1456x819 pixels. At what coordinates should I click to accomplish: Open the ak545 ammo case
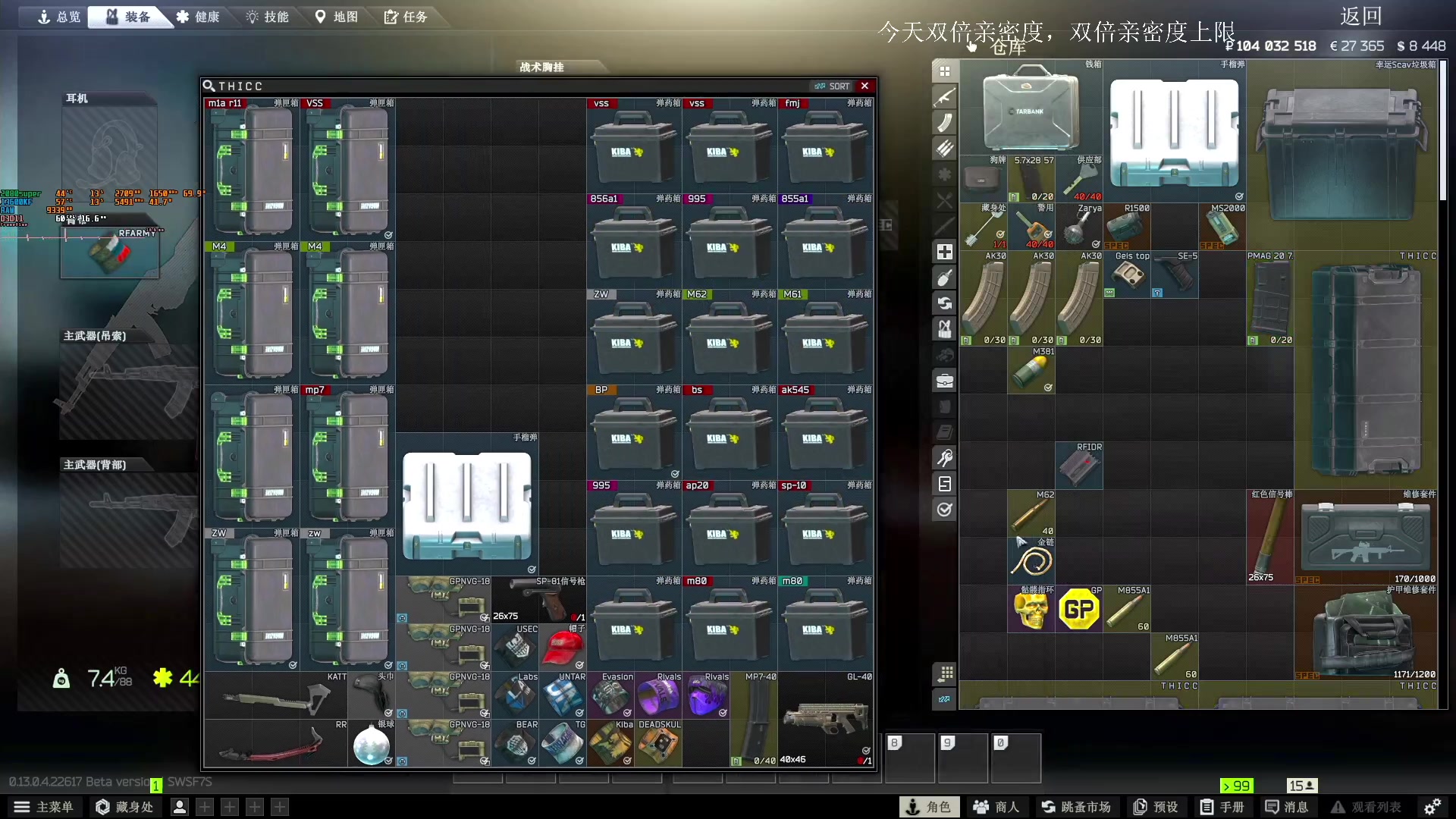tap(826, 432)
